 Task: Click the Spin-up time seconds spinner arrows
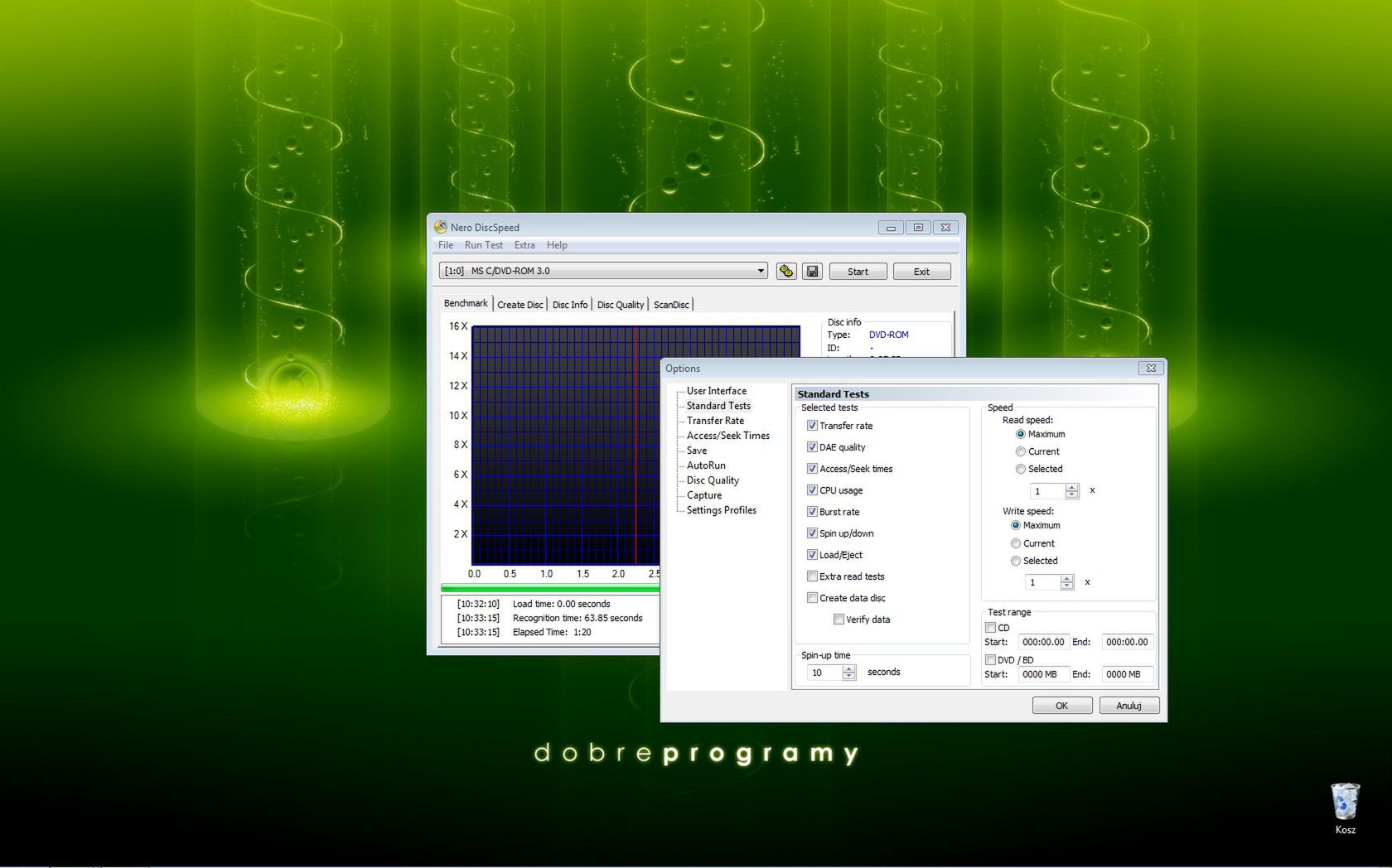click(x=848, y=673)
